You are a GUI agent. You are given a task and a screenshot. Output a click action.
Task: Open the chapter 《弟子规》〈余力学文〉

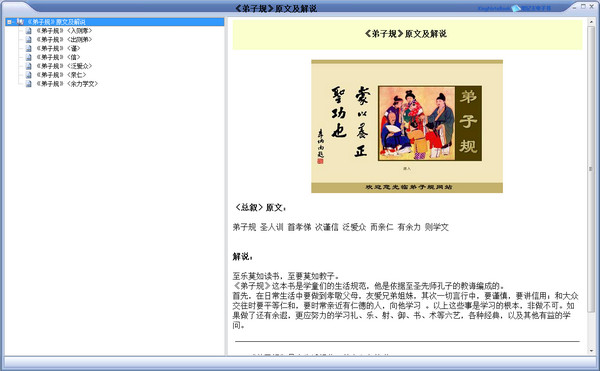click(x=67, y=83)
